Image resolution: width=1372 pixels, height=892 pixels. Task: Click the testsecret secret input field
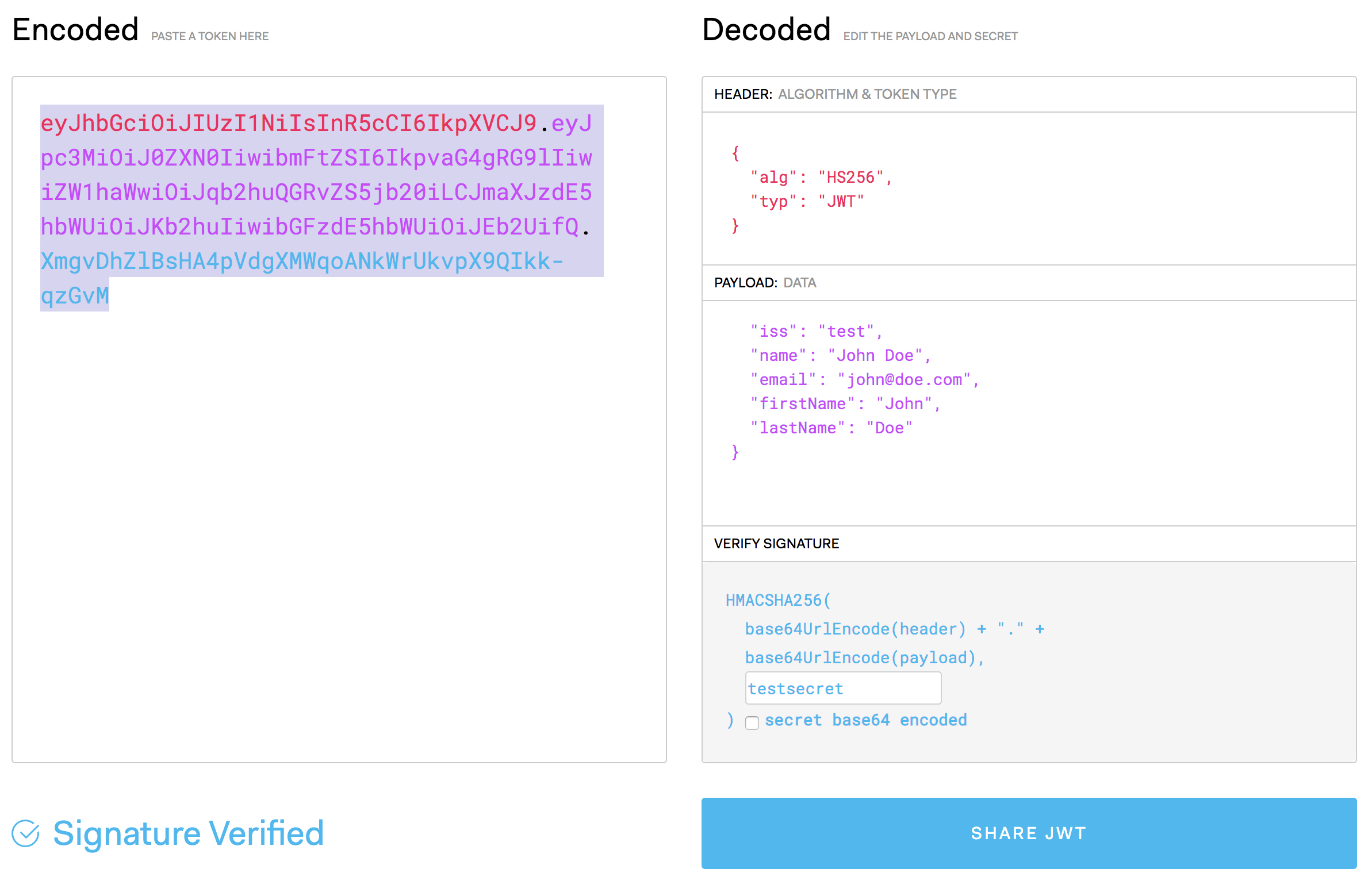tap(843, 688)
